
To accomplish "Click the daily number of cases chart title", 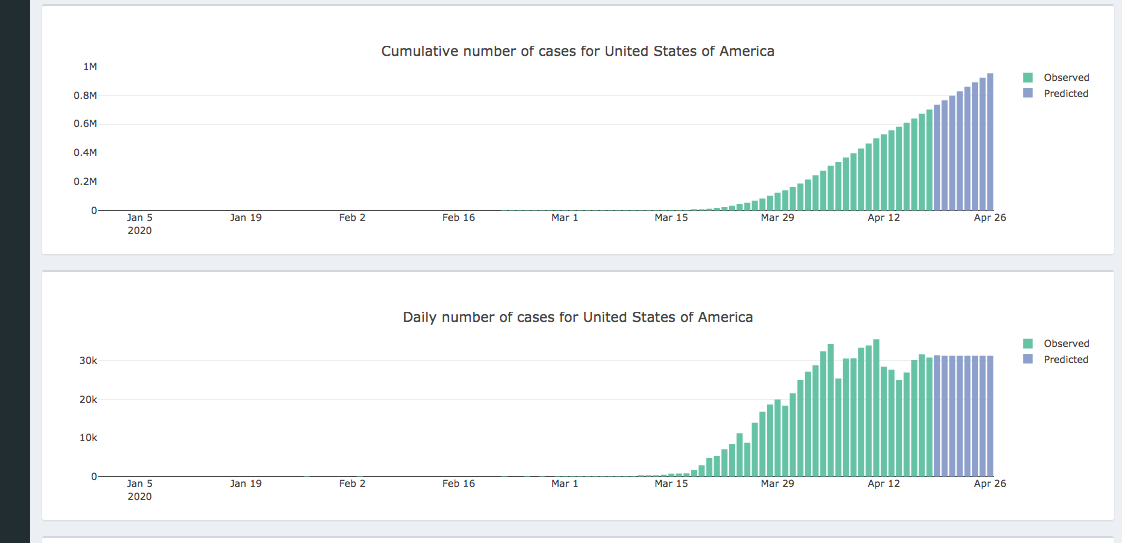I will click(577, 317).
